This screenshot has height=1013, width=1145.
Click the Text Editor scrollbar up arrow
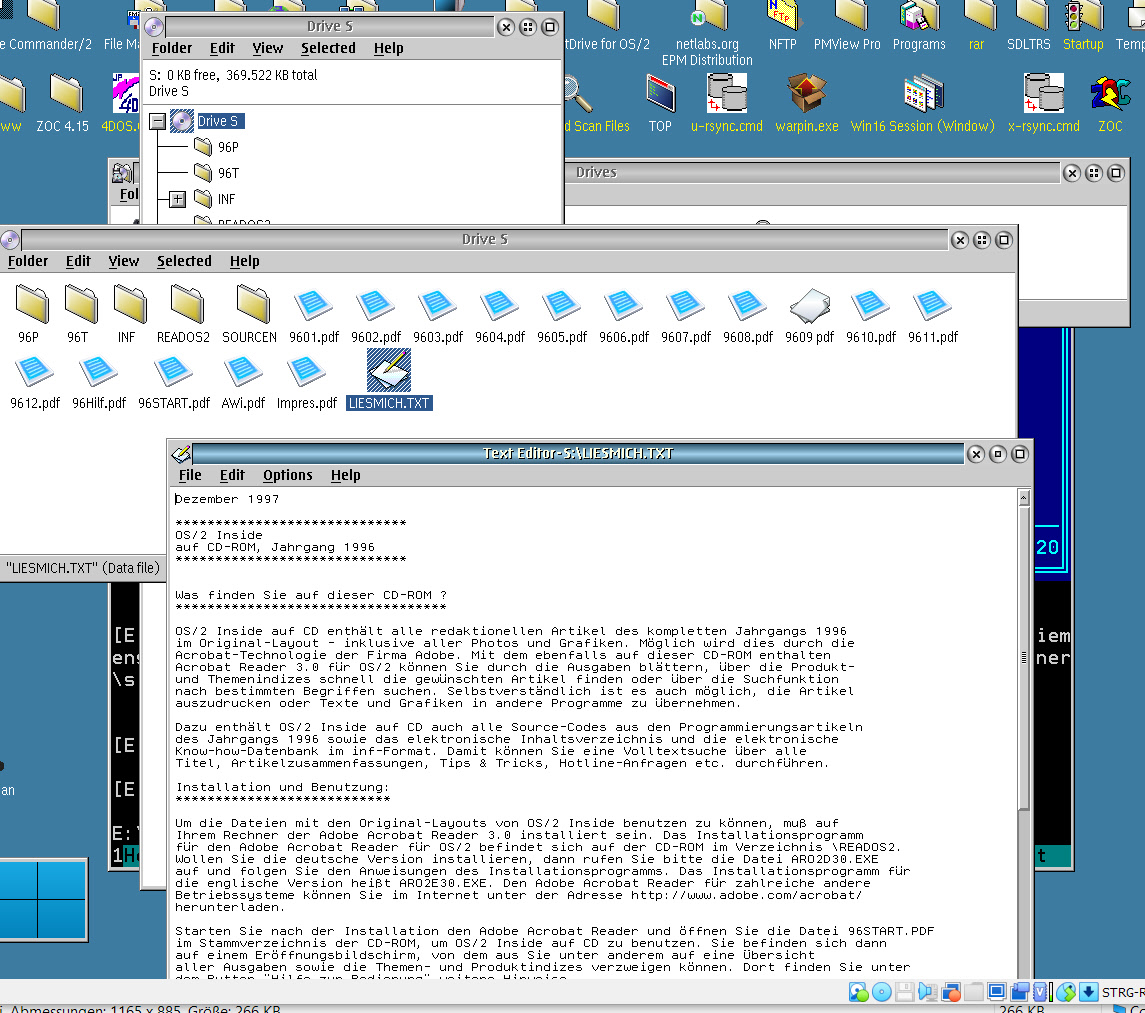pyautogui.click(x=1024, y=498)
